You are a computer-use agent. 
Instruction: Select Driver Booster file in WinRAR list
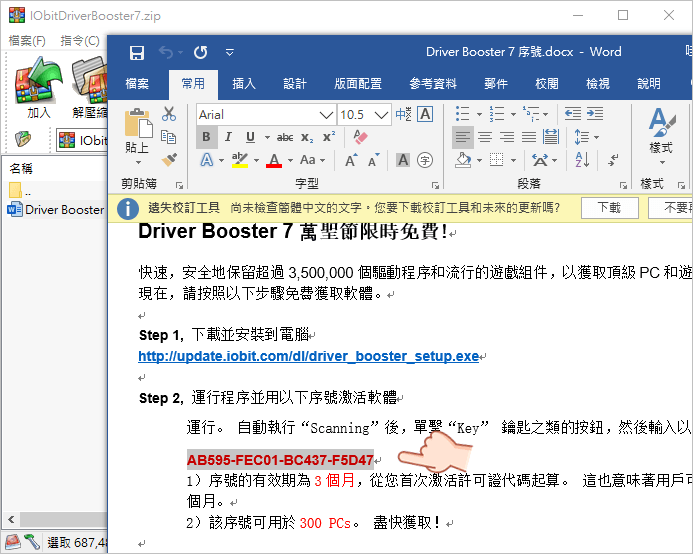tap(56, 210)
